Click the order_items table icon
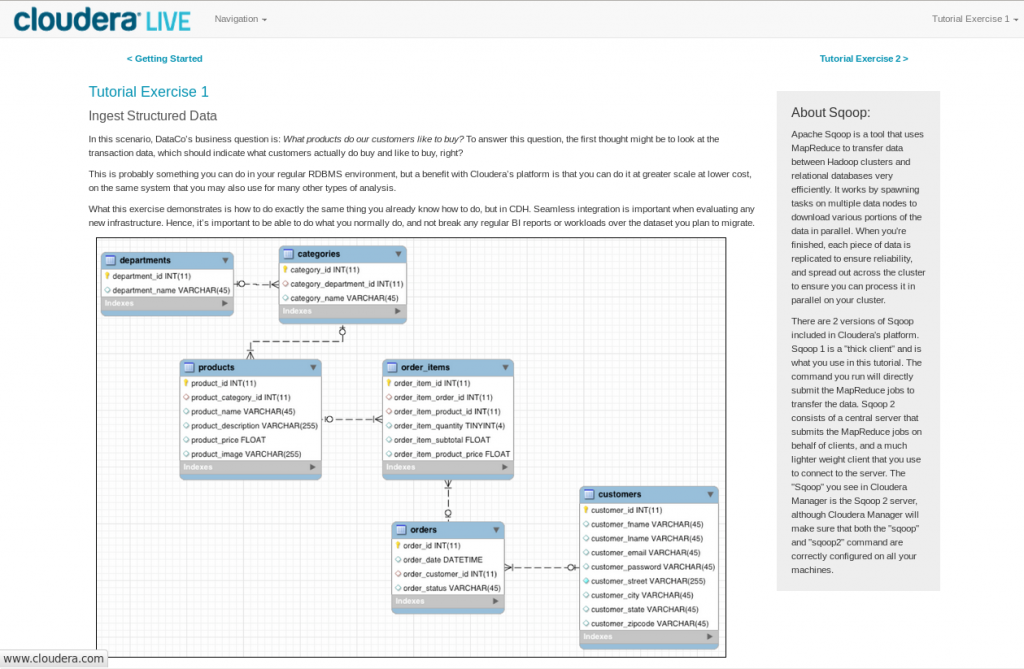The image size is (1024, 669). click(x=392, y=367)
